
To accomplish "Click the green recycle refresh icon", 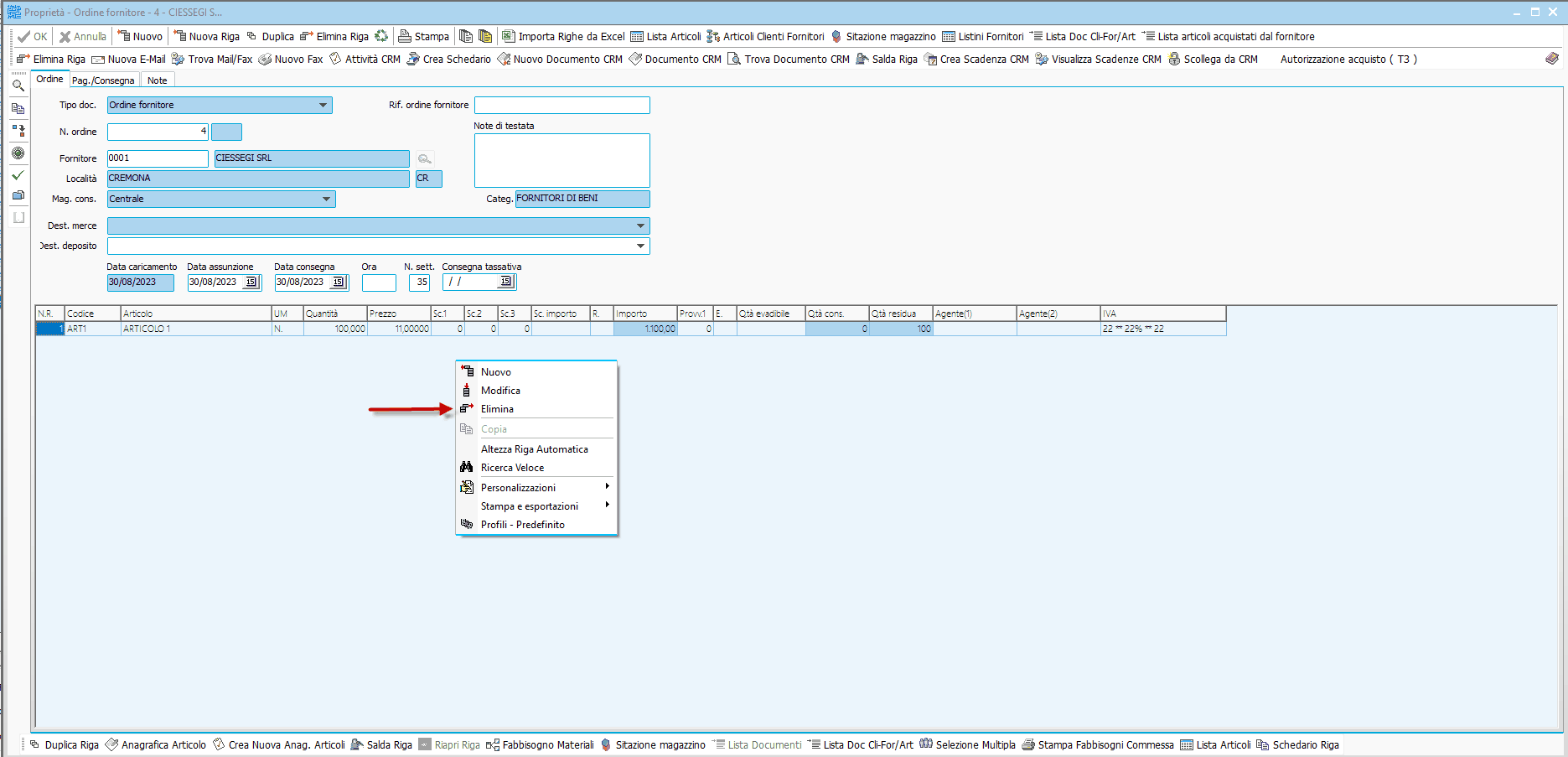I will click(x=381, y=36).
